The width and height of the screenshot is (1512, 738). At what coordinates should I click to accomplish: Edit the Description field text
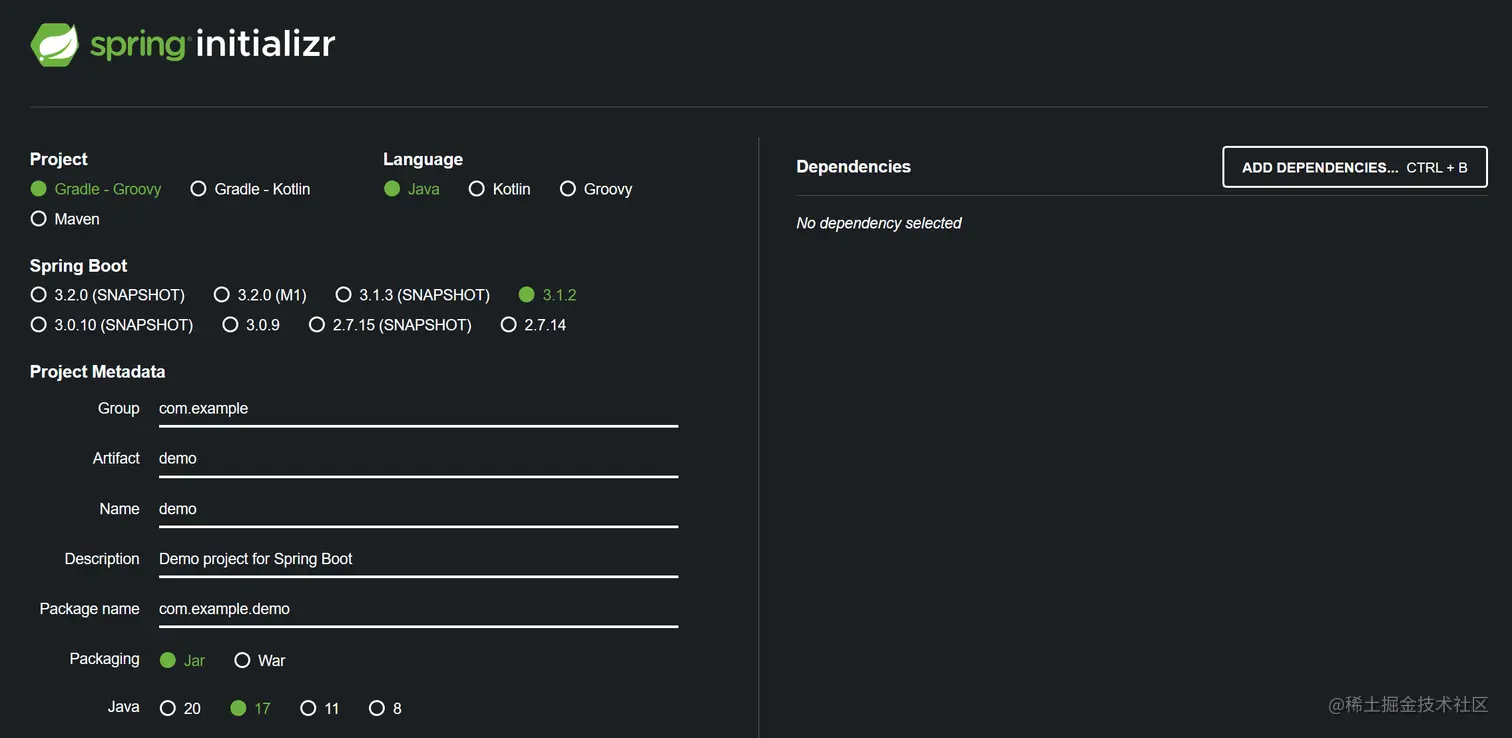point(418,559)
